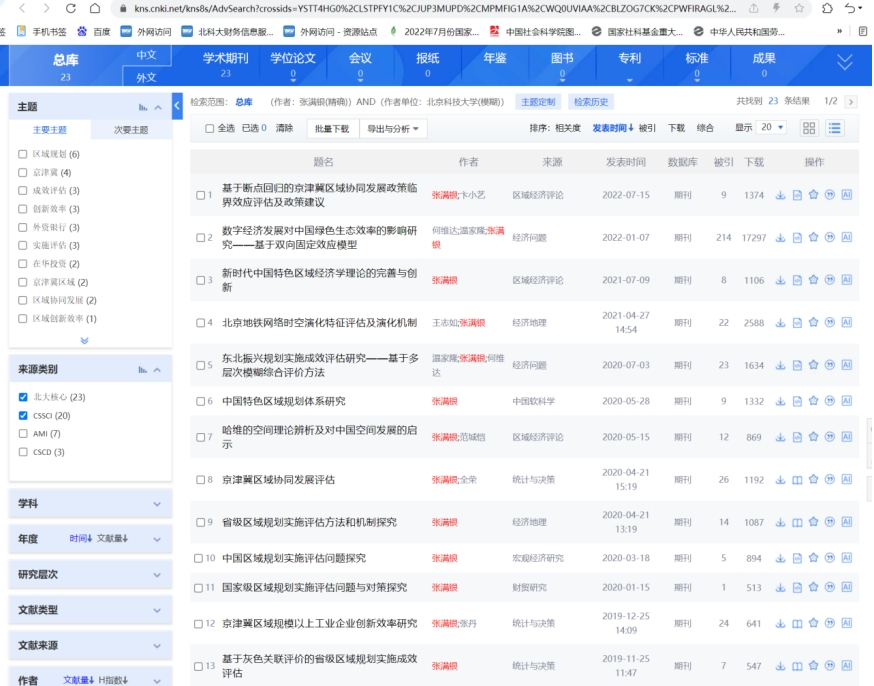Select the list detail view icon

point(834,128)
